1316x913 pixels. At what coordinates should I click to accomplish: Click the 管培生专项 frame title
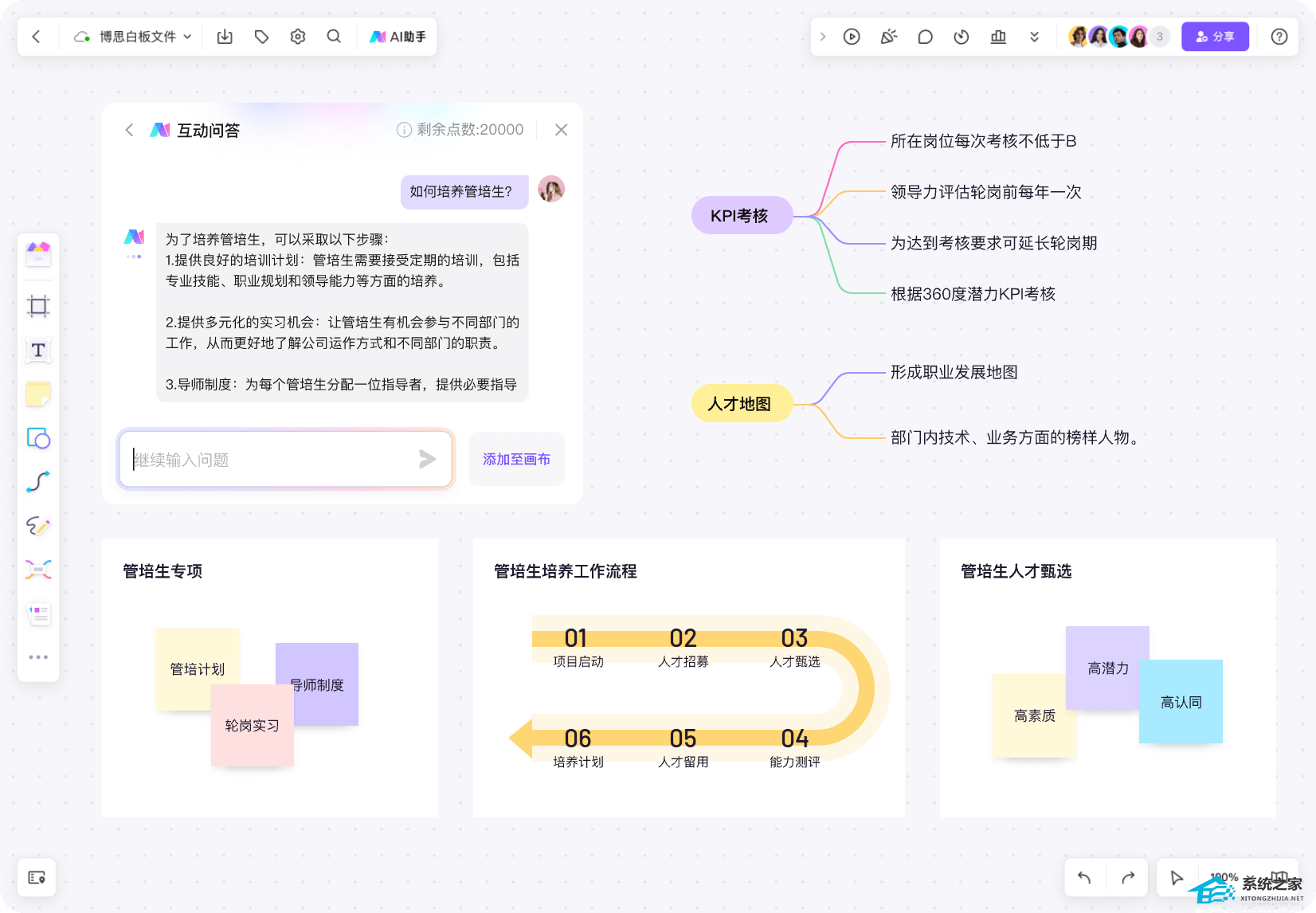[163, 571]
